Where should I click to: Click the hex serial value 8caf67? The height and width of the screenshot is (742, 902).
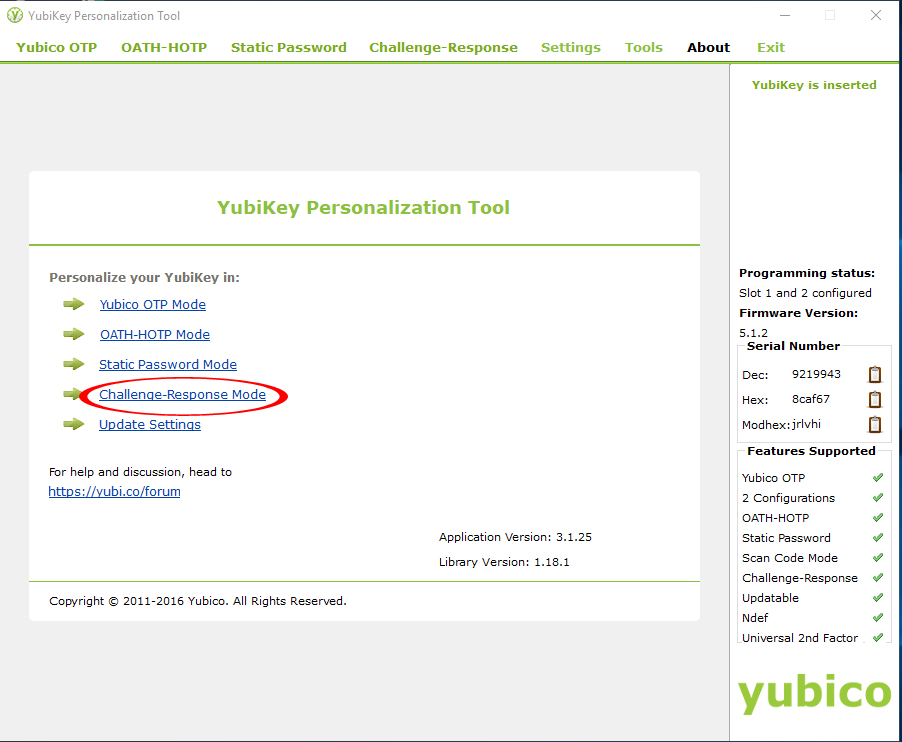tap(811, 399)
